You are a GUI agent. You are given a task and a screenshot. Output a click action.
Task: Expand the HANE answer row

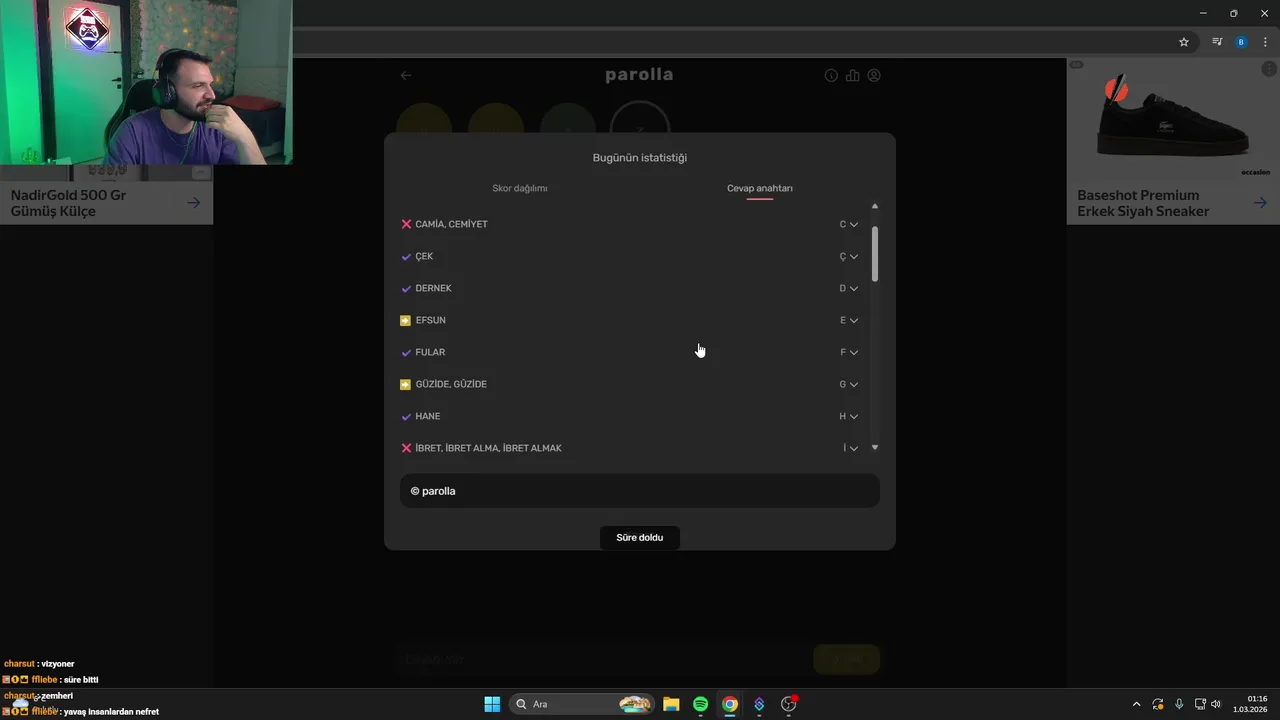click(x=630, y=416)
